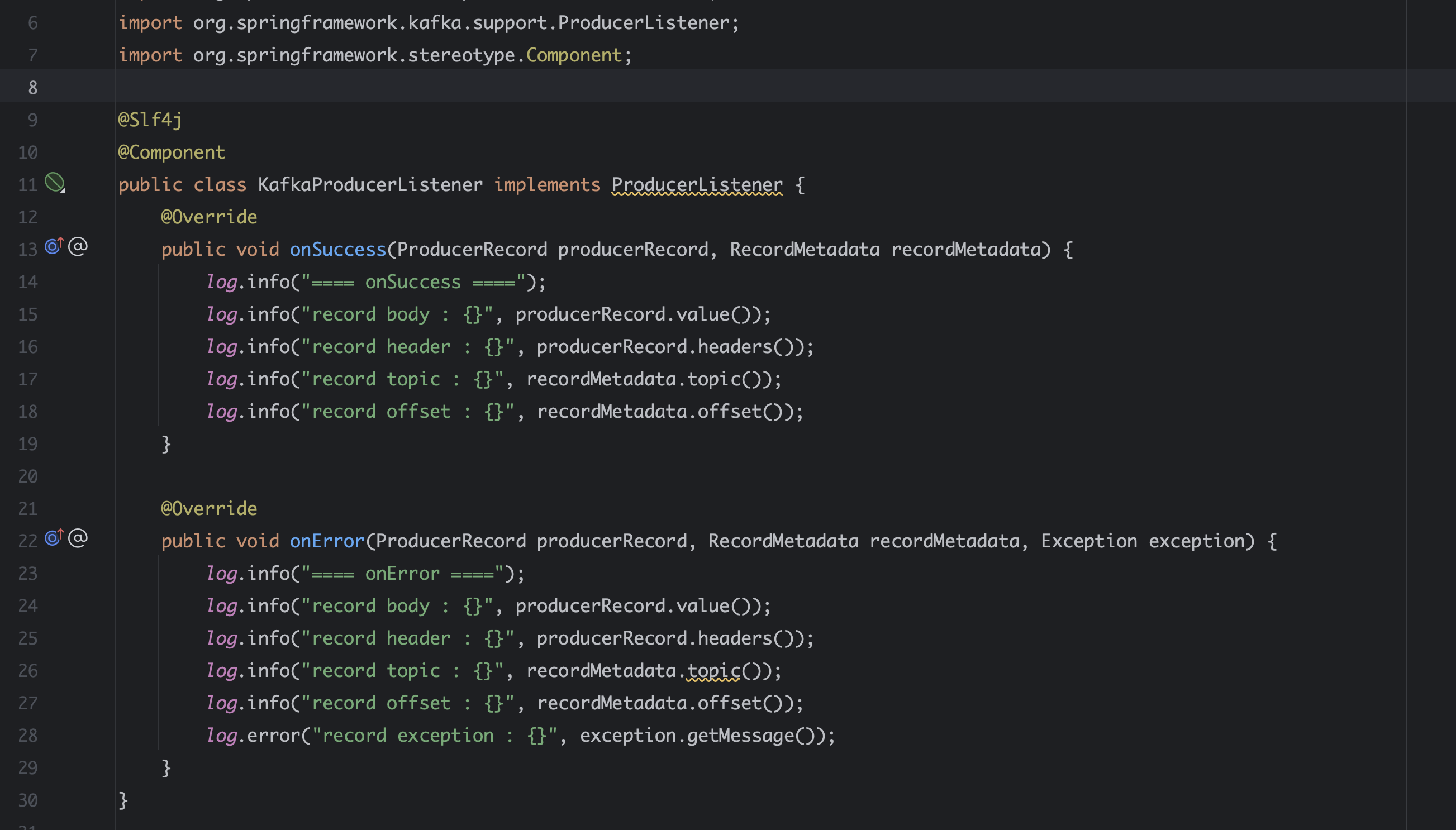Click the onError method name
1456x830 pixels.
tap(327, 541)
